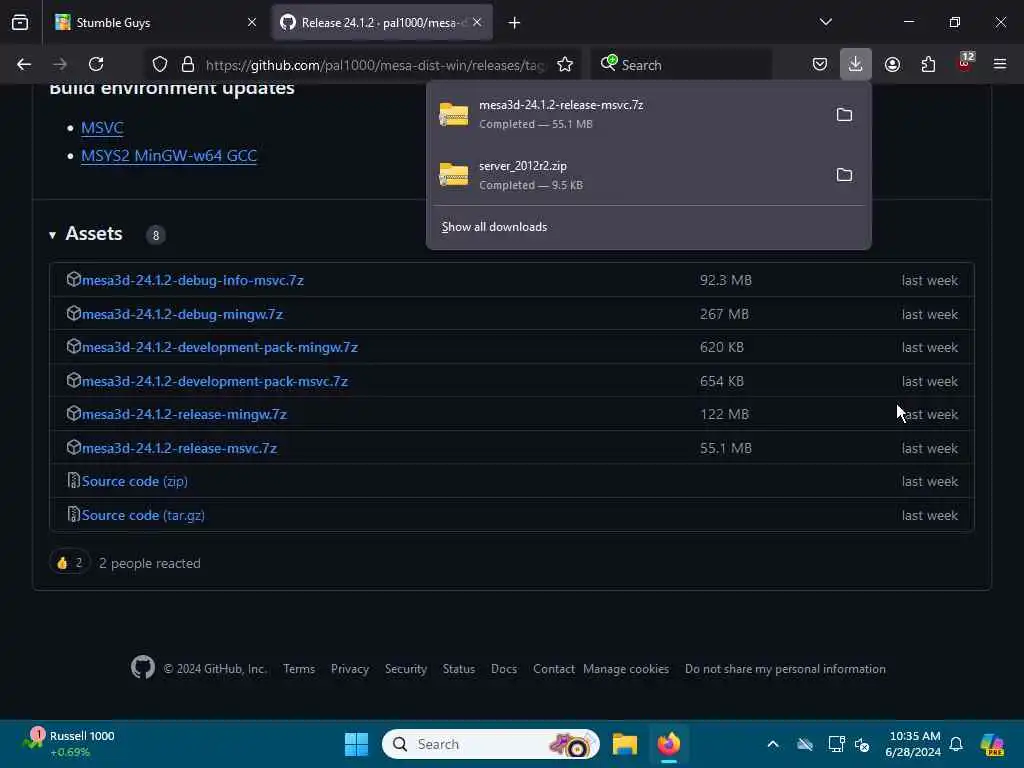Open downloaded mesa3d-24.1.2-release-msvc.7z file entry
Image resolution: width=1024 pixels, height=768 pixels.
pyautogui.click(x=627, y=114)
